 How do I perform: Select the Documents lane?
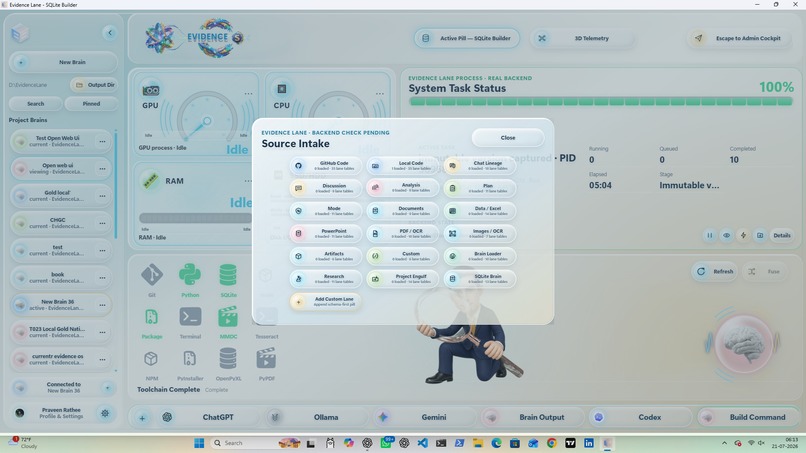tap(402, 211)
